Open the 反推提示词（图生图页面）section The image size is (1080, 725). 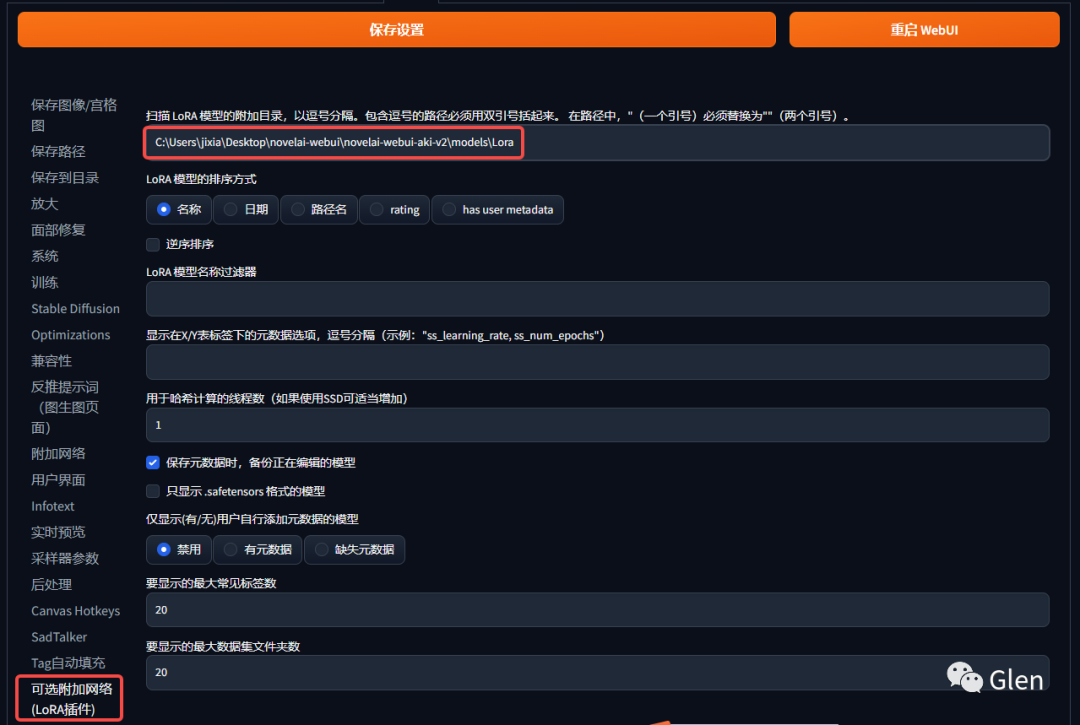tap(65, 407)
